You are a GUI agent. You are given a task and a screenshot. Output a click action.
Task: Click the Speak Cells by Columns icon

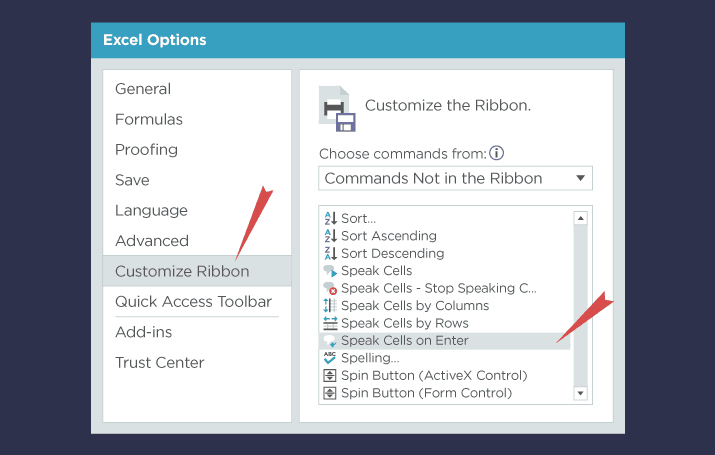click(330, 305)
